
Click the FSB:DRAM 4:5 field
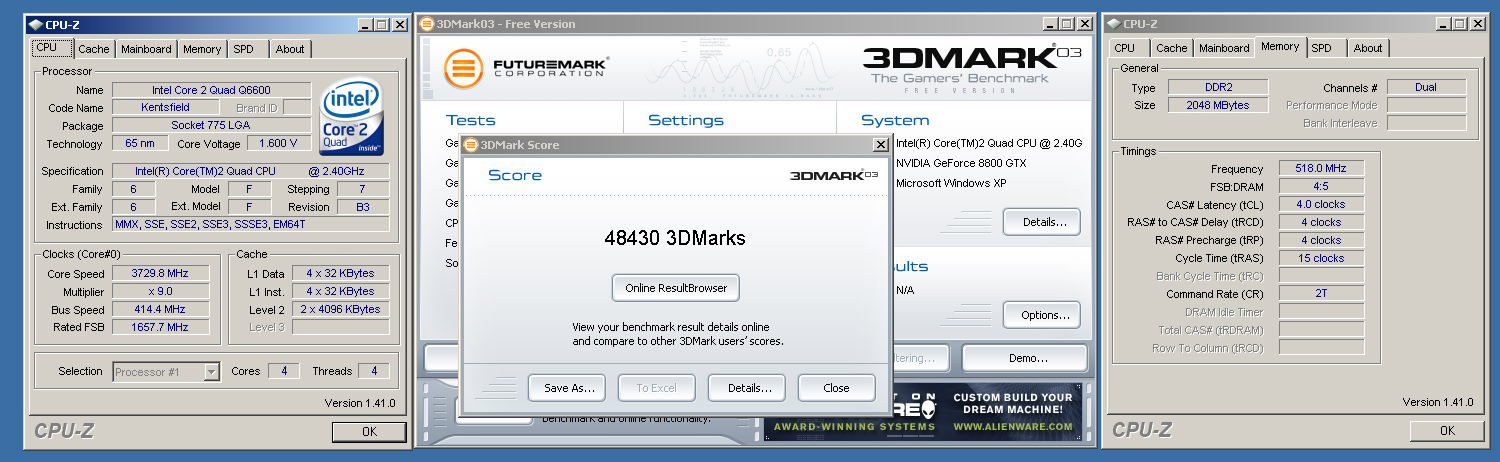1321,187
